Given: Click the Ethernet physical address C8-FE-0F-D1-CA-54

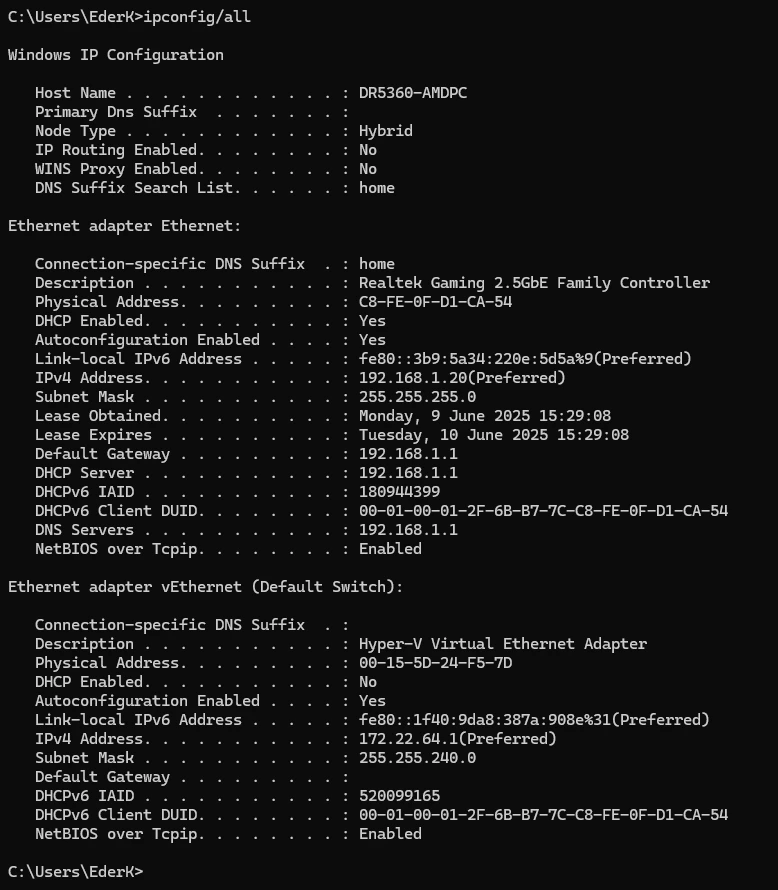Looking at the screenshot, I should point(435,301).
